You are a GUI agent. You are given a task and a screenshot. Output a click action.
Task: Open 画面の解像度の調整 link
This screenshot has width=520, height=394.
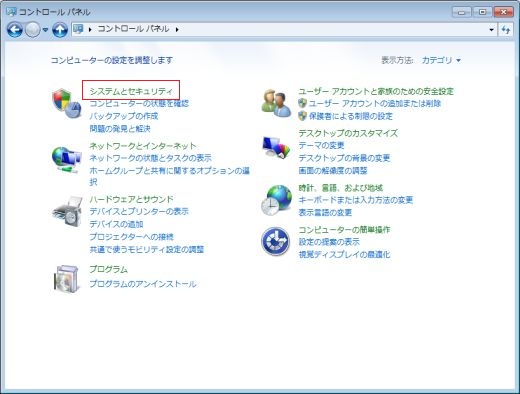pos(333,170)
